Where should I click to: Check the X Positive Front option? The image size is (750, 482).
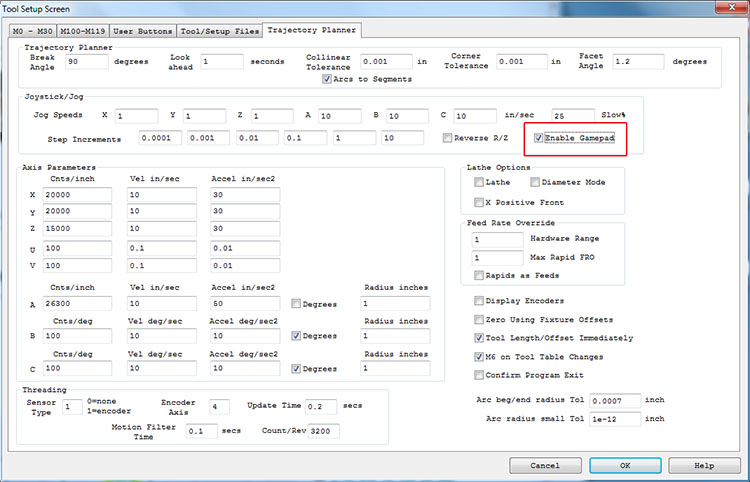click(478, 202)
